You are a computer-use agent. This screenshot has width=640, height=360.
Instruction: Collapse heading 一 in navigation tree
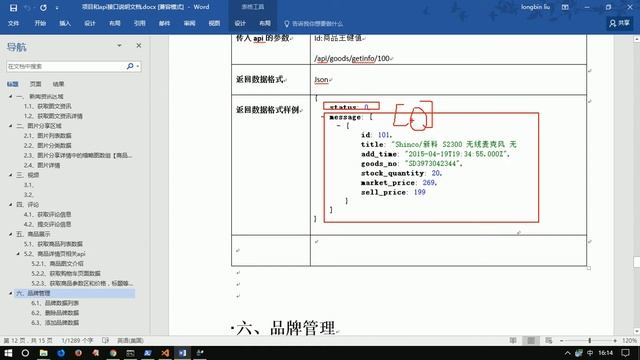11,96
